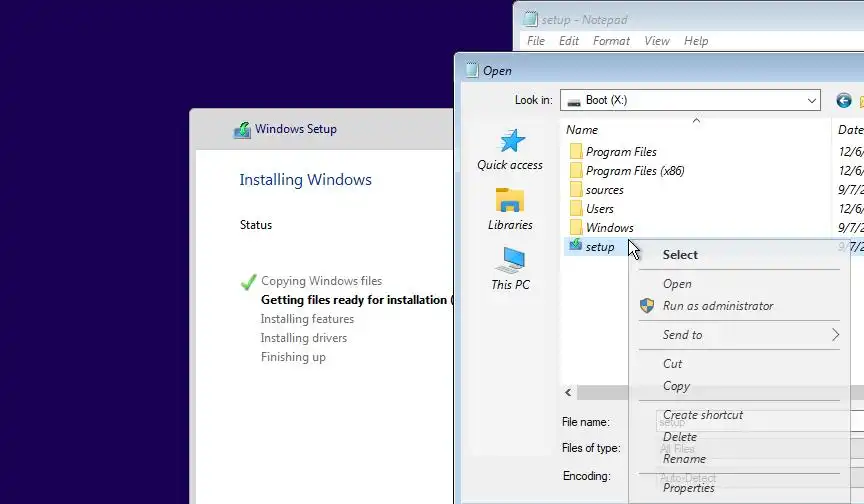The height and width of the screenshot is (504, 864).
Task: Open the Quick access star icon
Action: click(x=512, y=141)
